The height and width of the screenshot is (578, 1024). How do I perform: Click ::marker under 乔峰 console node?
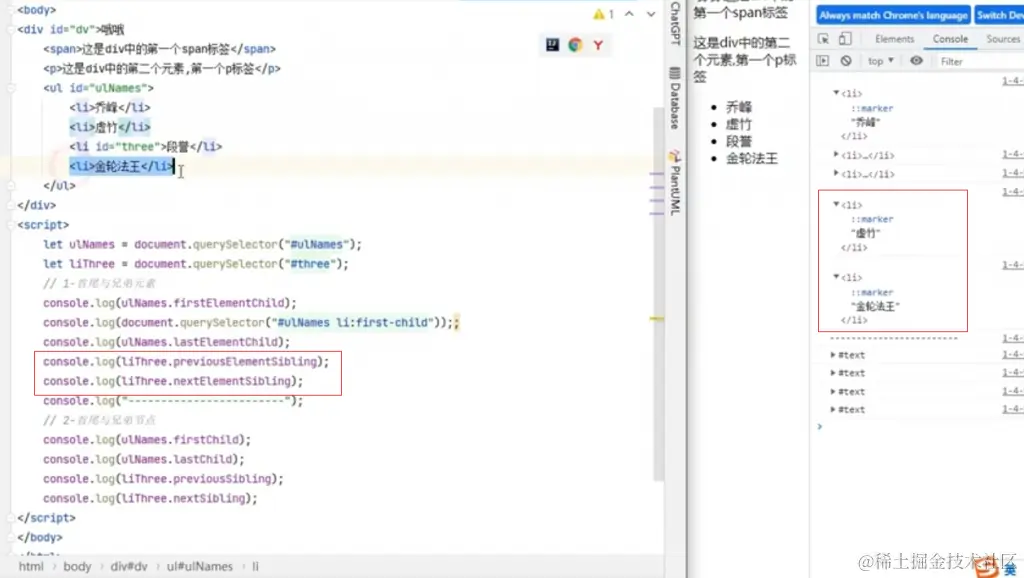click(x=872, y=108)
